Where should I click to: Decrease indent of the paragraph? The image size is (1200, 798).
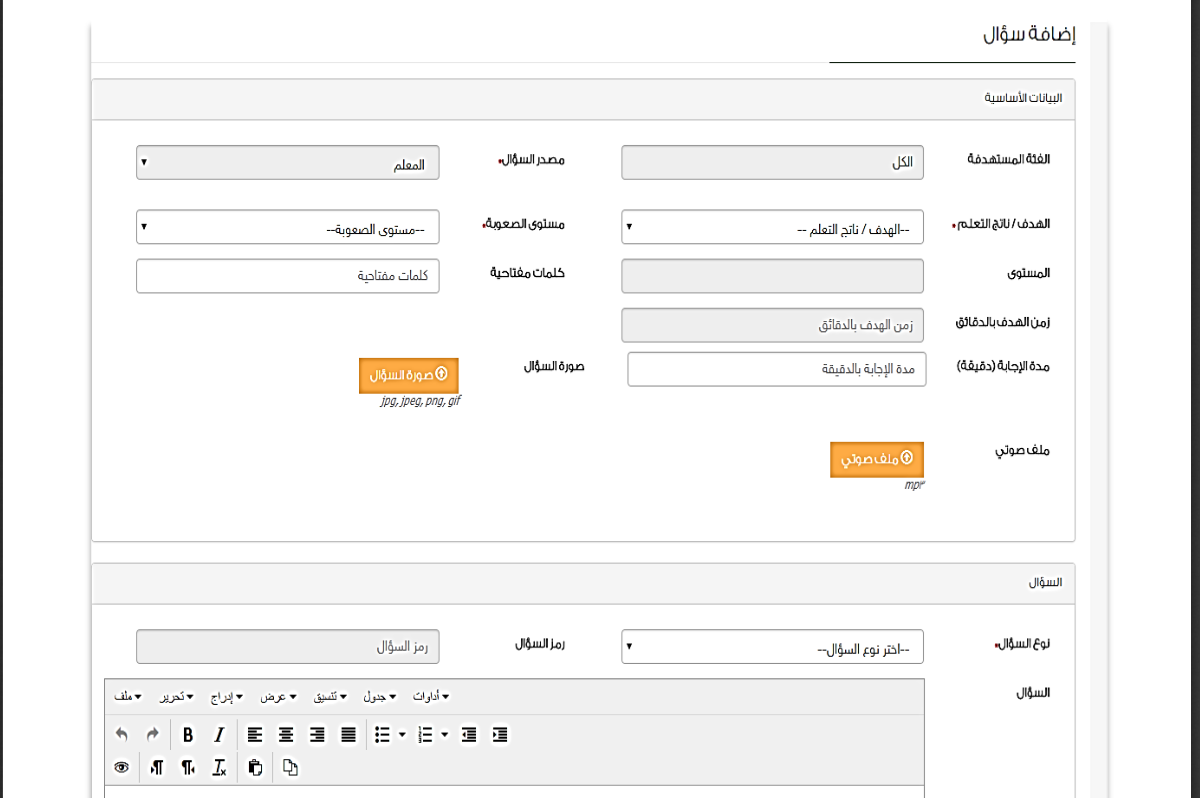click(x=469, y=735)
